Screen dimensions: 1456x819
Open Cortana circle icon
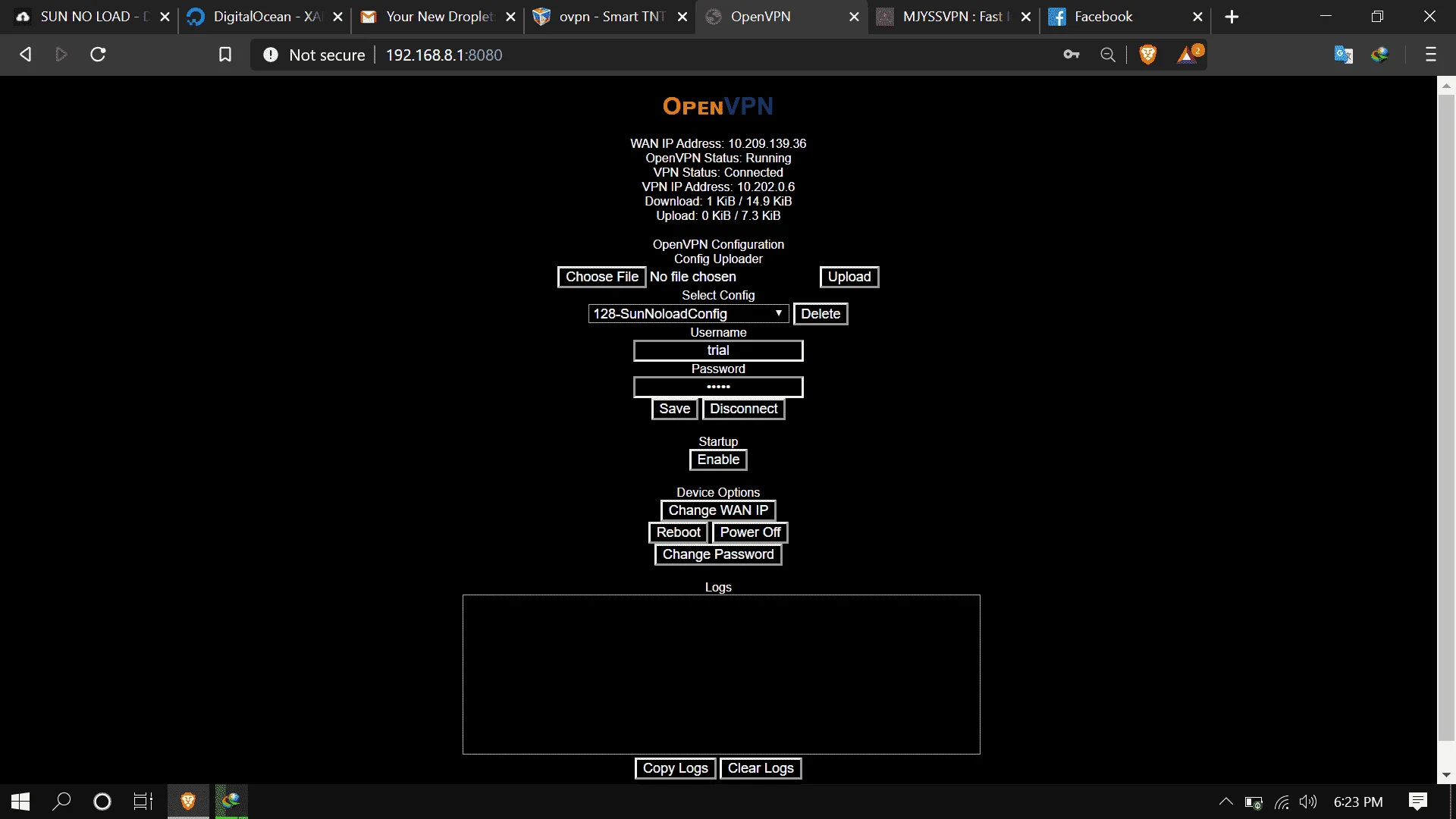(x=102, y=802)
